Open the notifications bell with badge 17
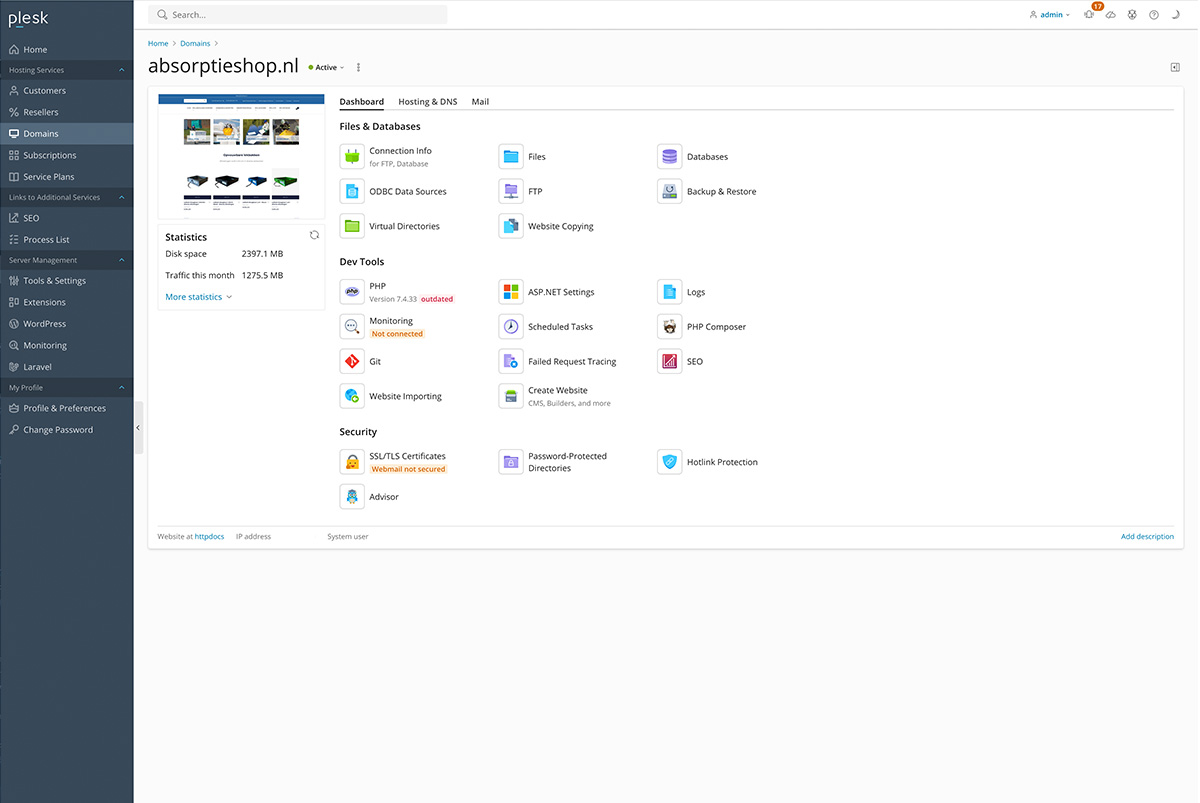This screenshot has width=1200, height=803. pyautogui.click(x=1089, y=15)
